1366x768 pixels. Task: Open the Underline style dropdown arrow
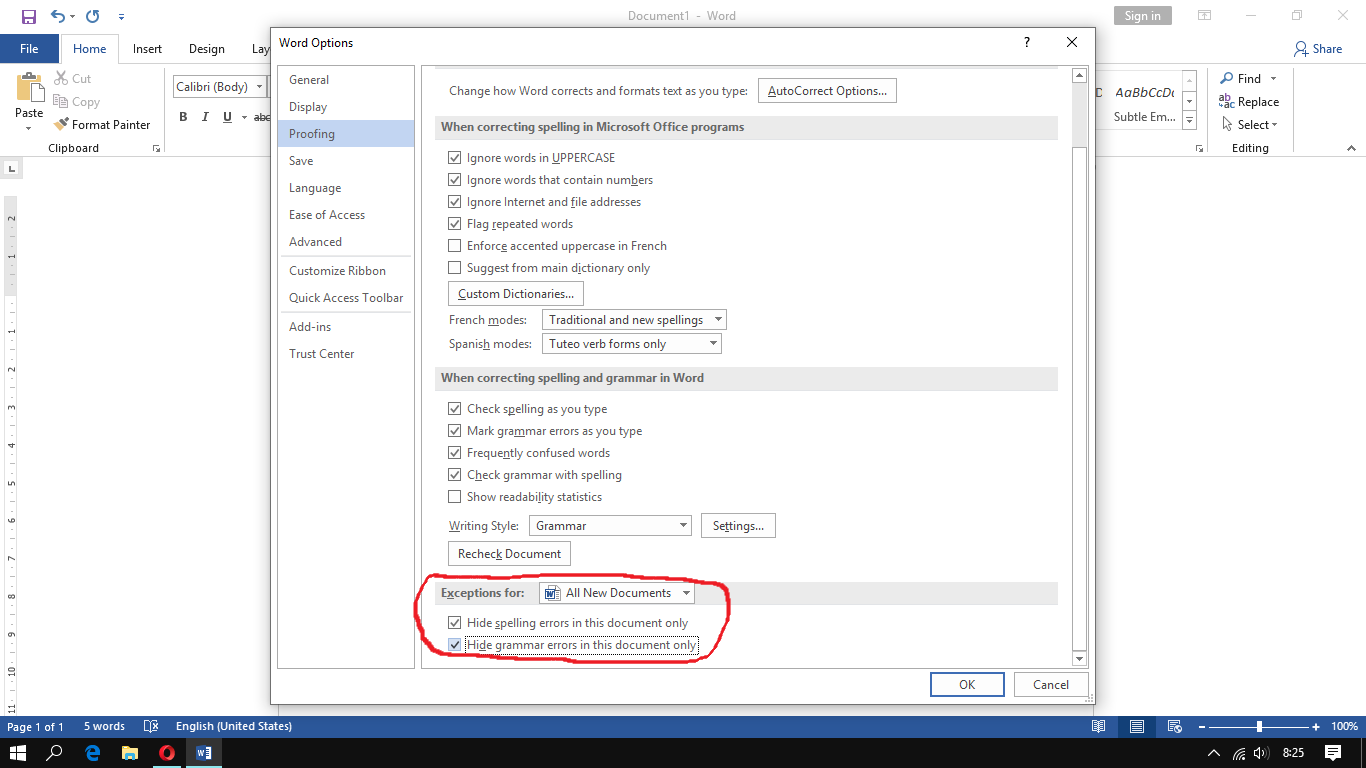[244, 117]
